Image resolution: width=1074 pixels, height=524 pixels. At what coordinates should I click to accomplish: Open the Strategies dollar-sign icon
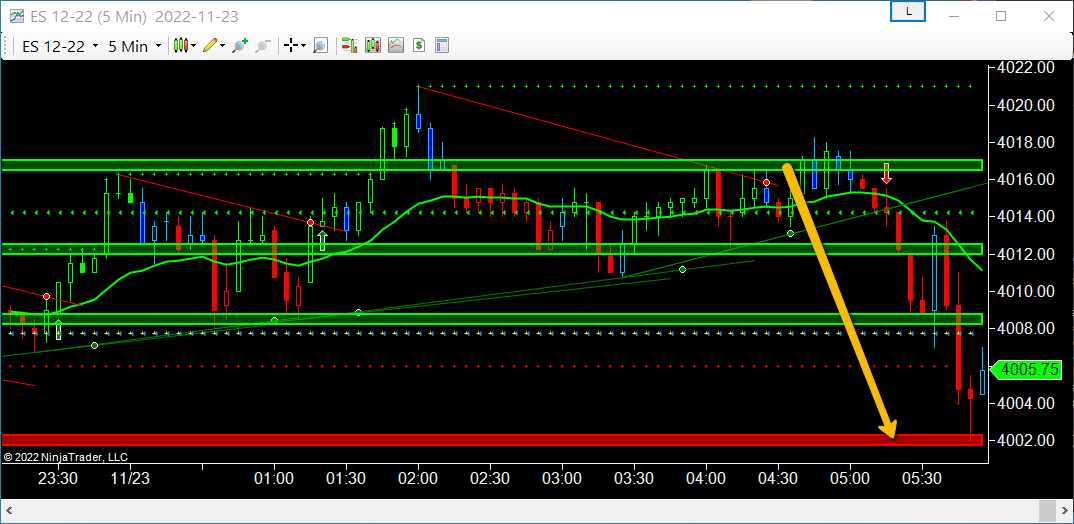[419, 46]
